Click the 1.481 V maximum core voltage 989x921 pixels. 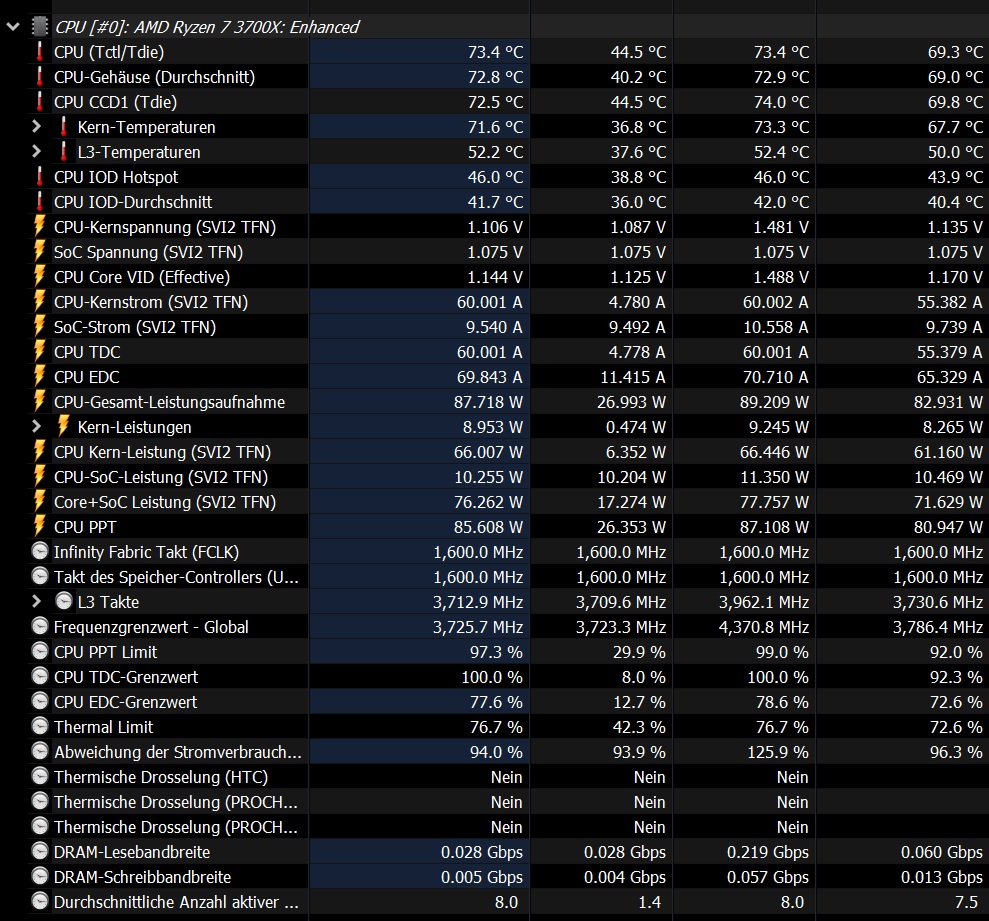(x=781, y=227)
